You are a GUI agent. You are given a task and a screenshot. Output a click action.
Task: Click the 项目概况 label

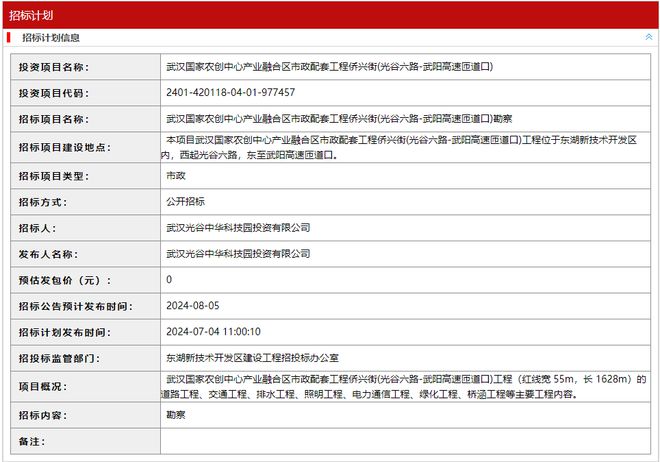coord(43,387)
